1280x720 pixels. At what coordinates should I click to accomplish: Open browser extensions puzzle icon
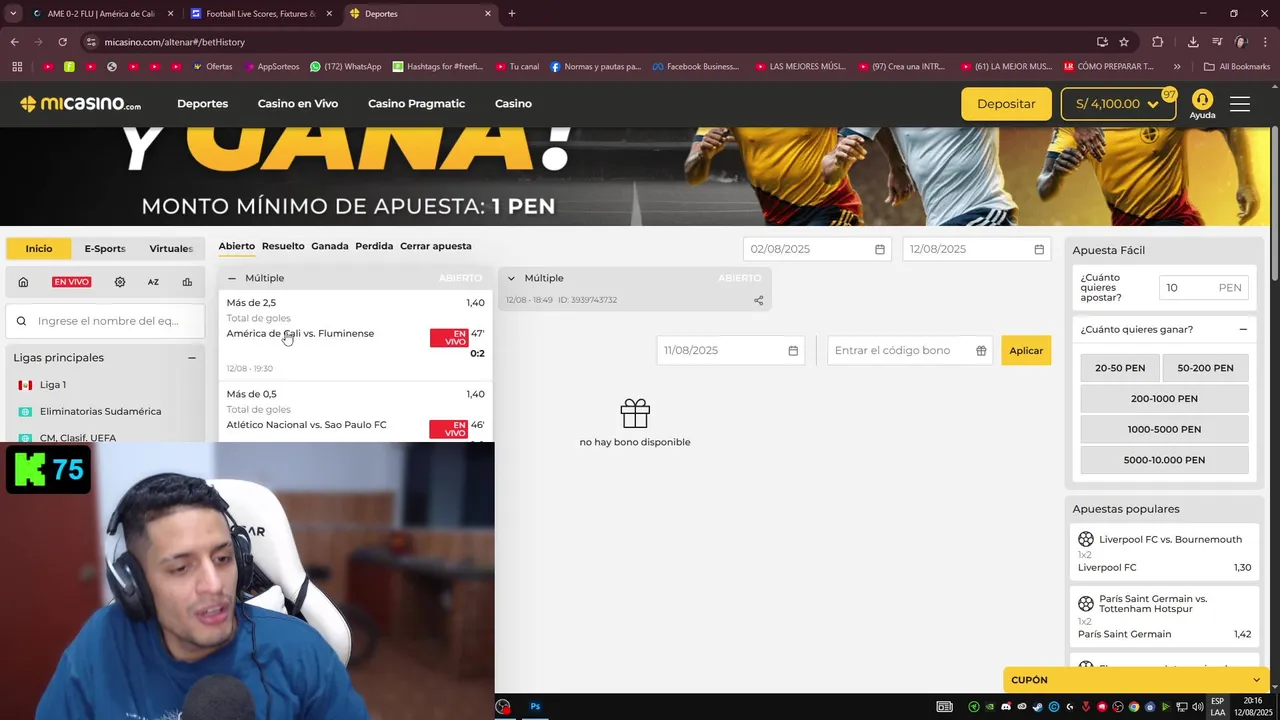click(x=1158, y=42)
